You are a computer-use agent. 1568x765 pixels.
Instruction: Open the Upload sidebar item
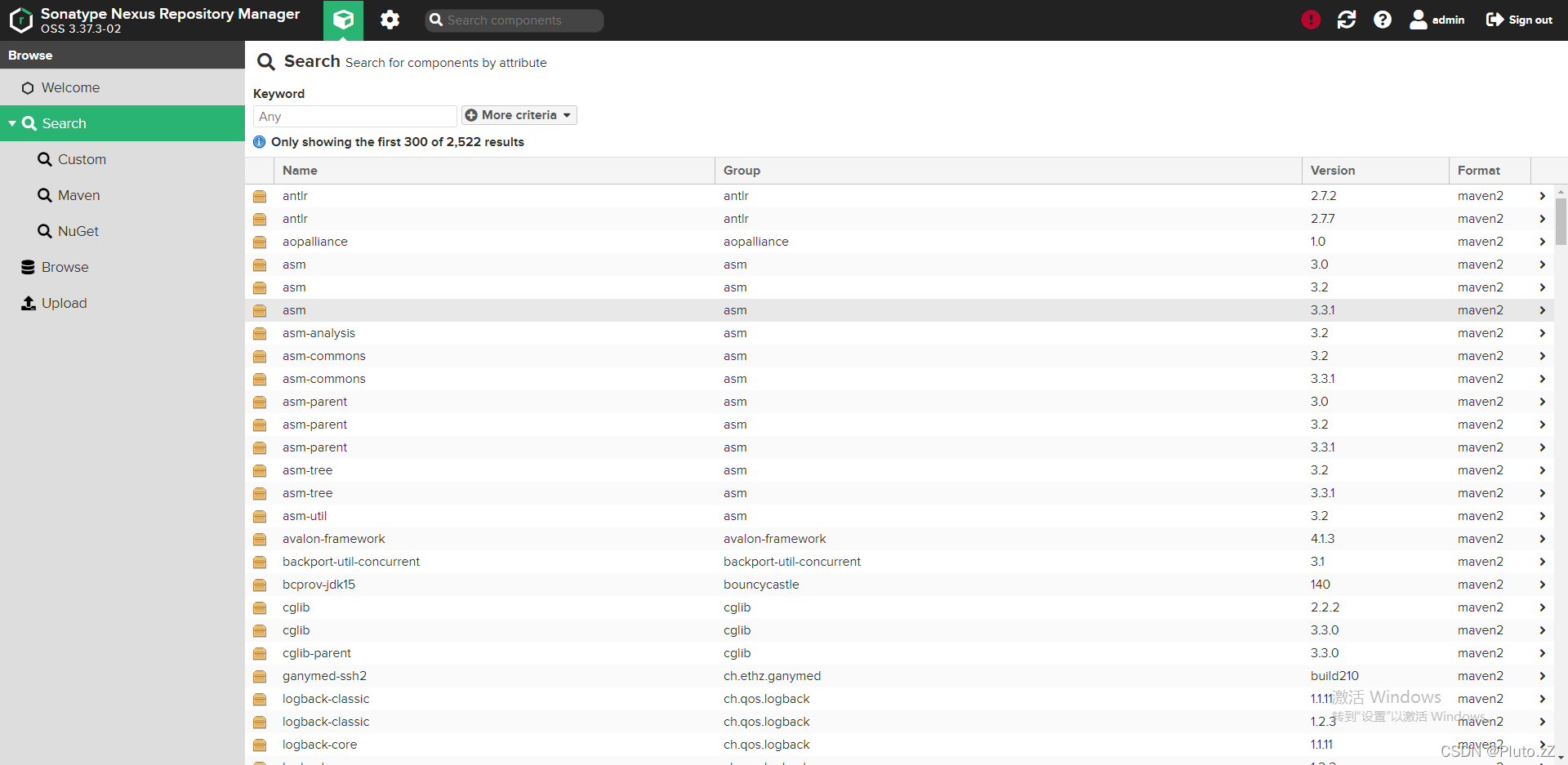pyautogui.click(x=122, y=303)
